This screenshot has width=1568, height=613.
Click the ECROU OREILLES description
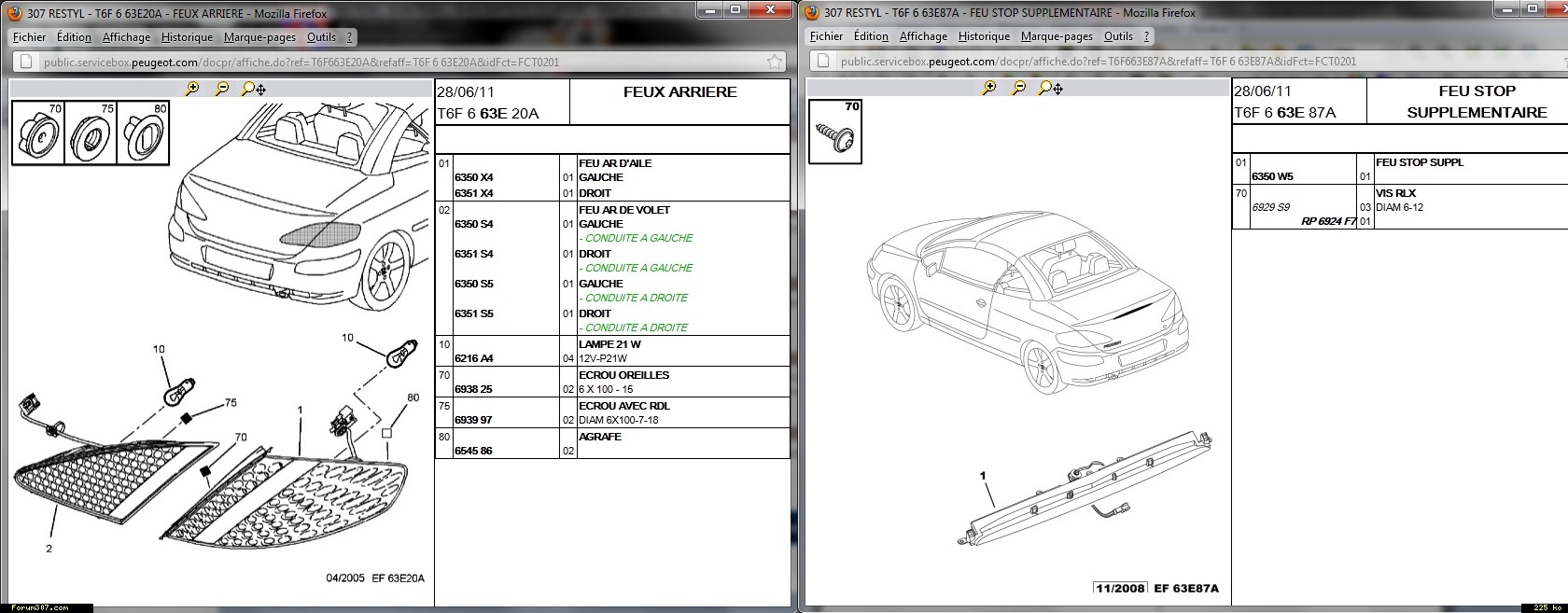623,375
